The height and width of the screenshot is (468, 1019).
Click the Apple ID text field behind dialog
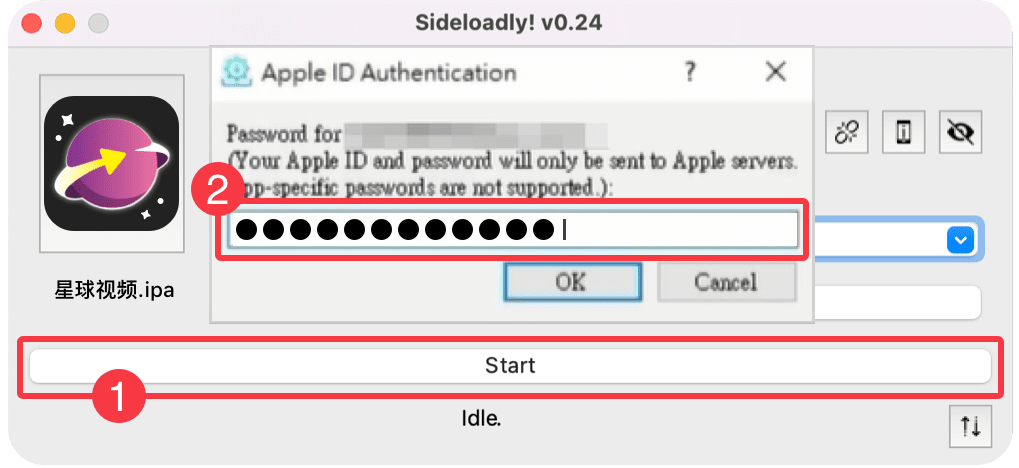[x=897, y=302]
